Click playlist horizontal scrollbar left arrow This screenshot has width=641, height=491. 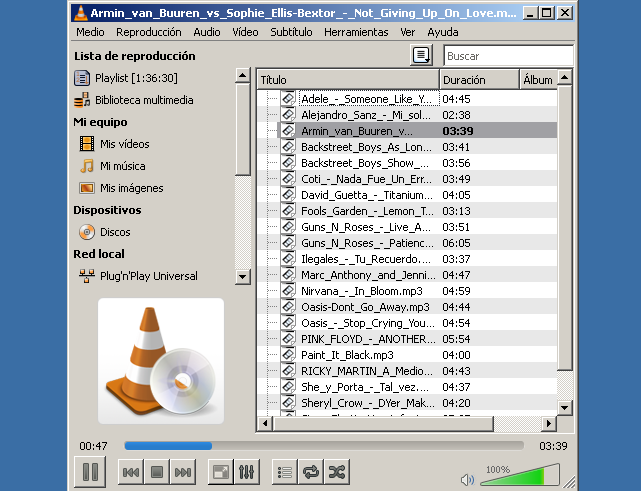265,424
